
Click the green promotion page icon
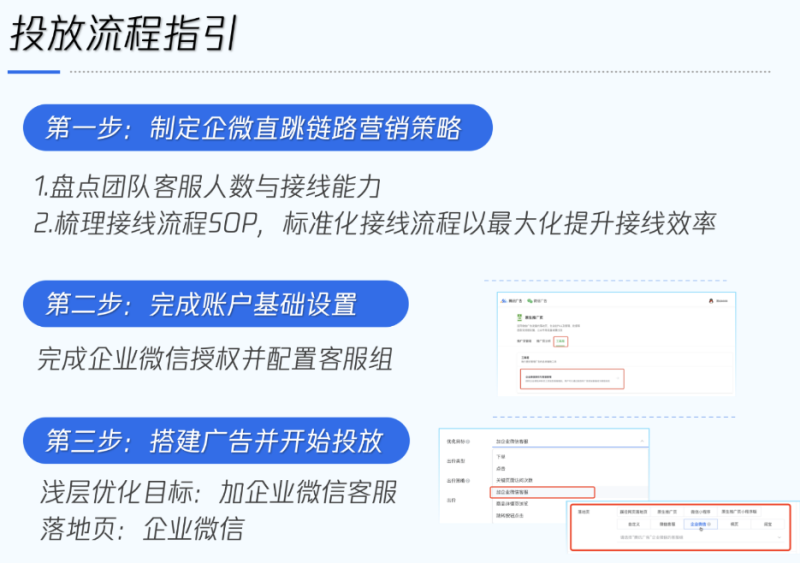[x=519, y=317]
